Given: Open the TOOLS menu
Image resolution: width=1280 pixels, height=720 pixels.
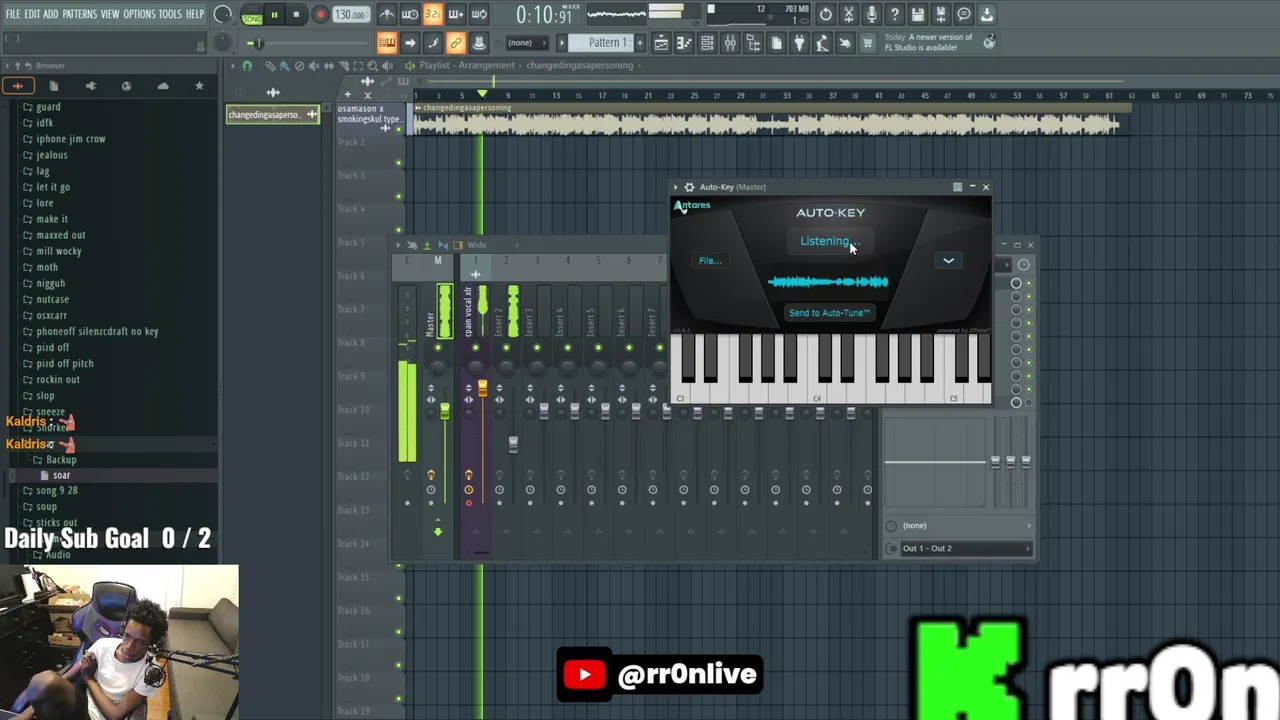Looking at the screenshot, I should pos(170,14).
